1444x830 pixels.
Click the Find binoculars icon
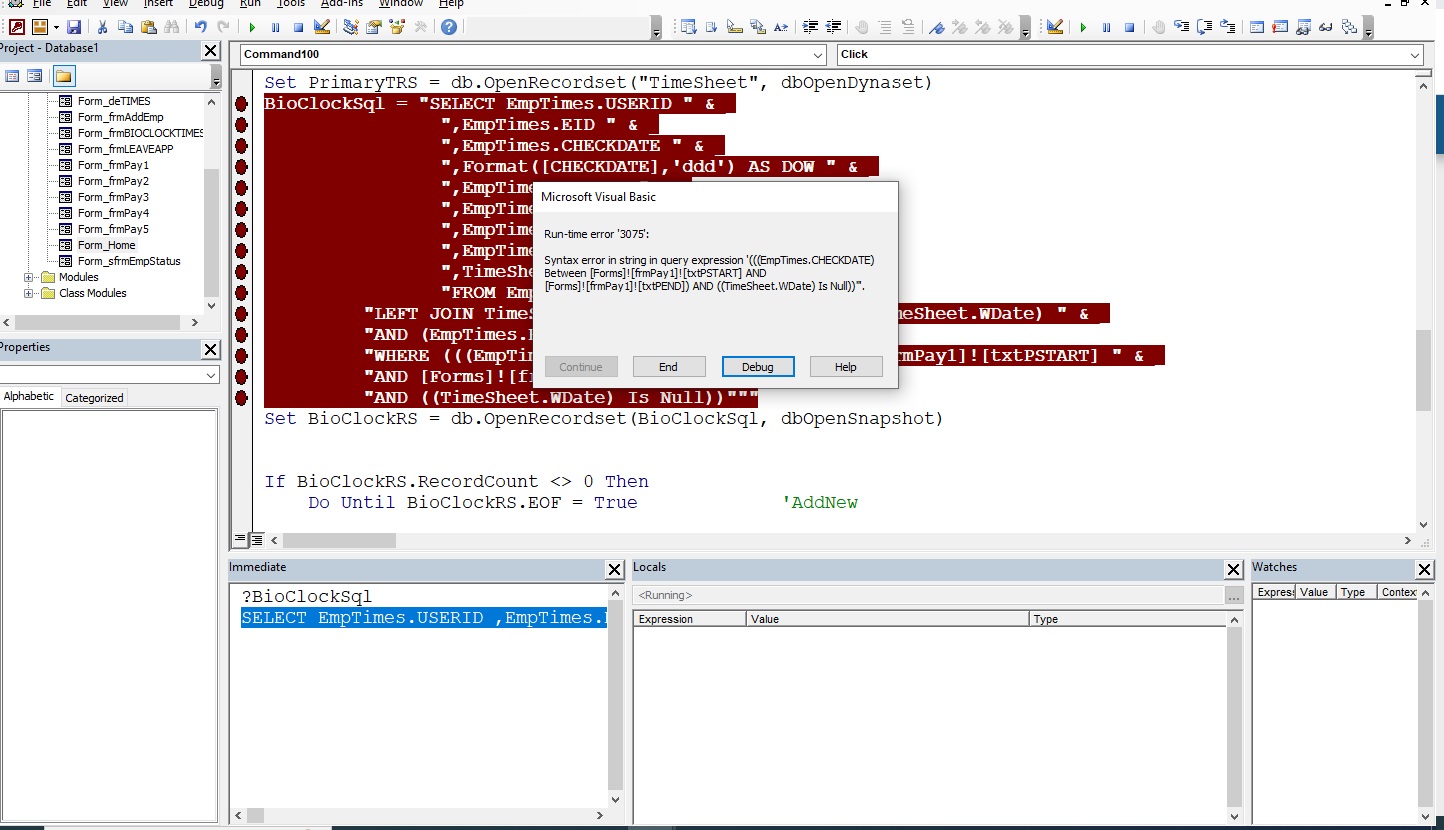[x=170, y=27]
